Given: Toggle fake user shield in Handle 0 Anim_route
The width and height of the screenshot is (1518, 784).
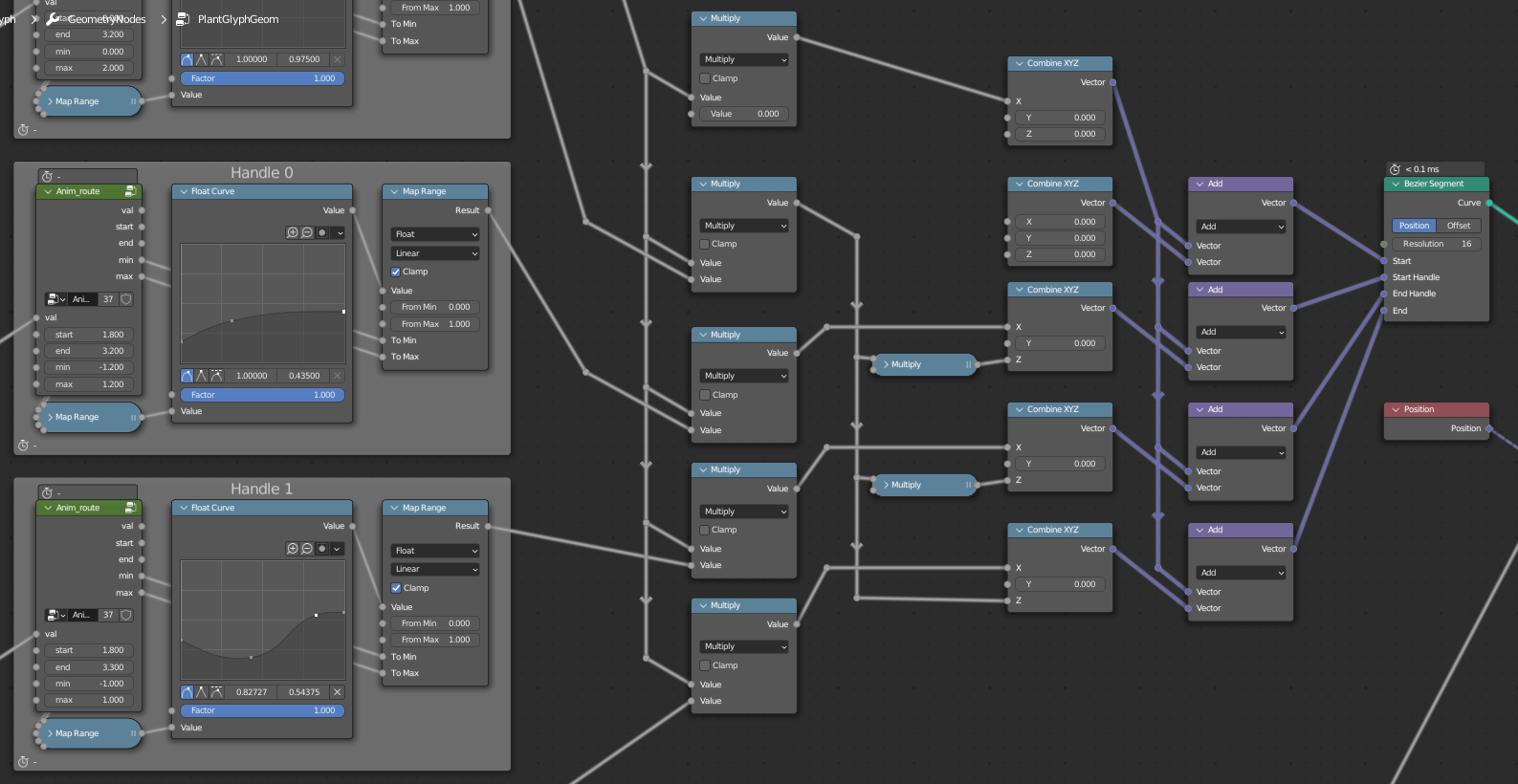Looking at the screenshot, I should point(126,299).
